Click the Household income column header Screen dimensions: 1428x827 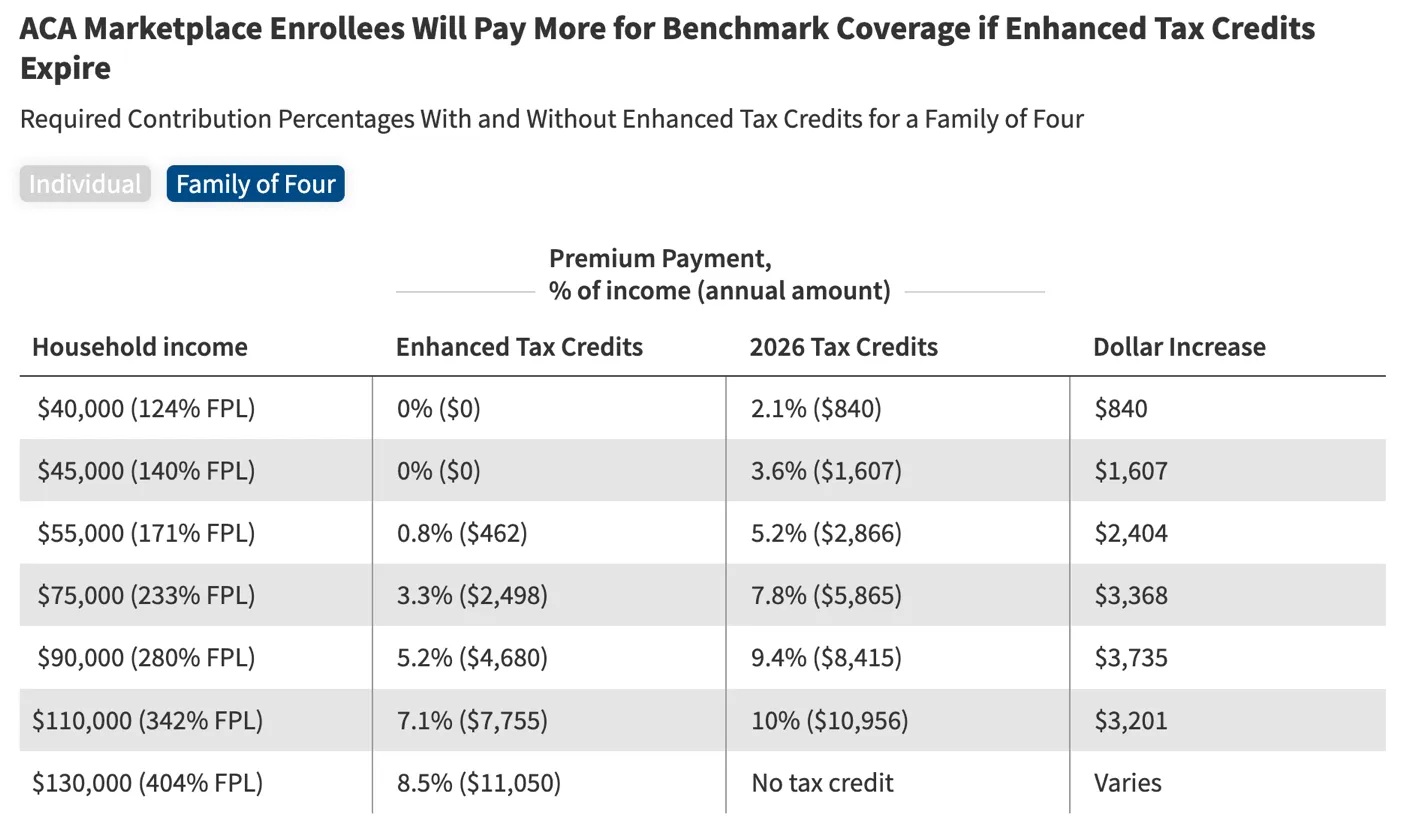pos(139,347)
